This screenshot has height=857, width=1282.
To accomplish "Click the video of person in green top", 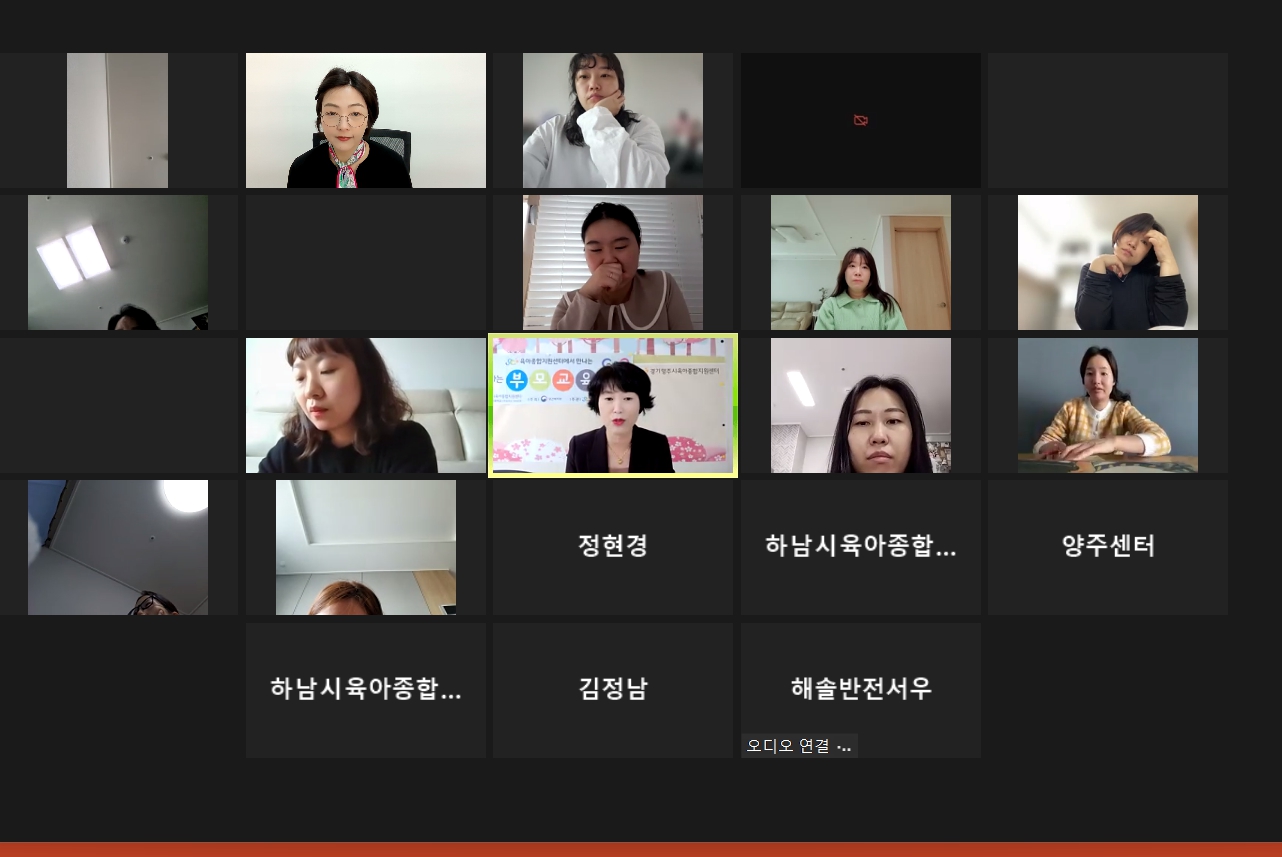I will pyautogui.click(x=861, y=262).
